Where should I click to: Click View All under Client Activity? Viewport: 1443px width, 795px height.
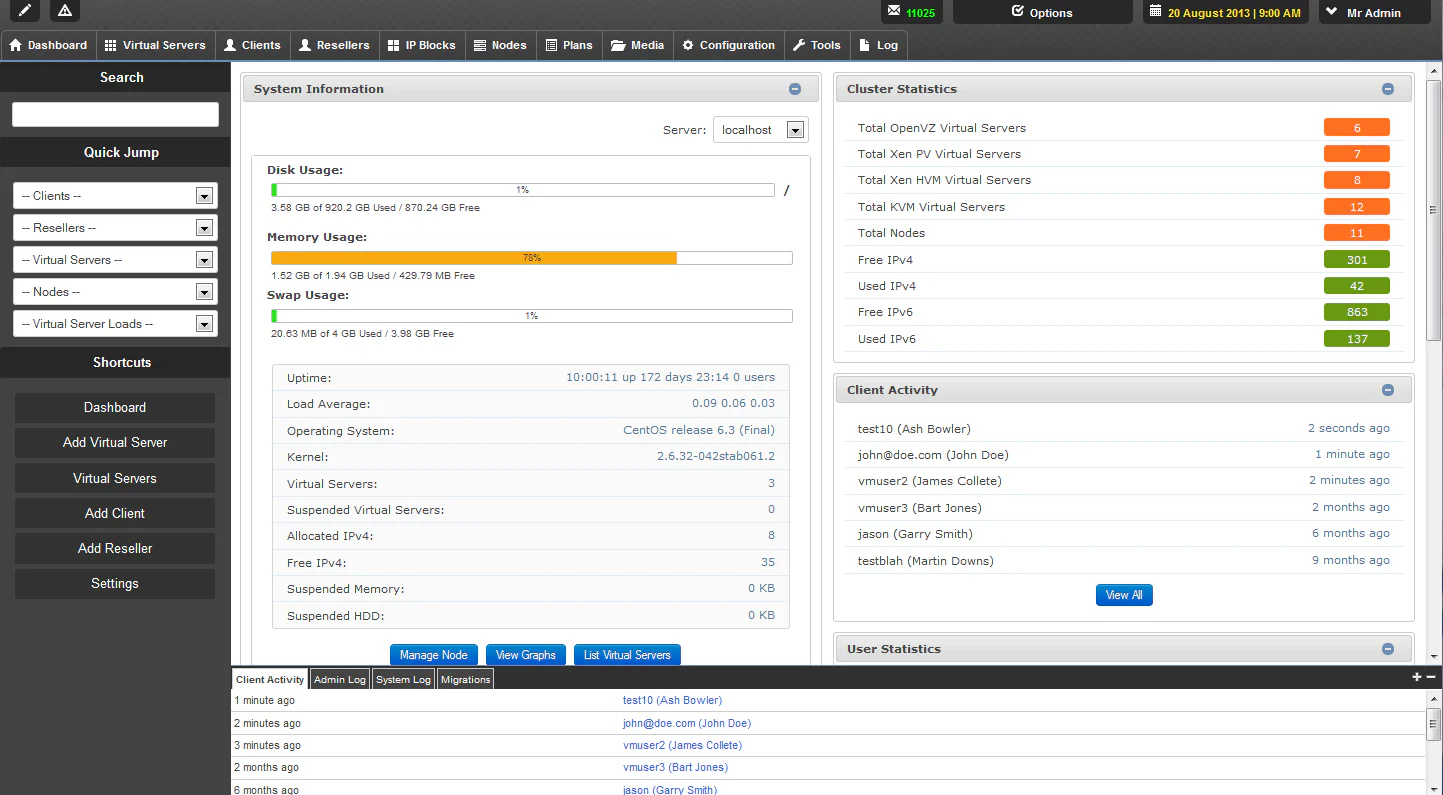[1124, 594]
